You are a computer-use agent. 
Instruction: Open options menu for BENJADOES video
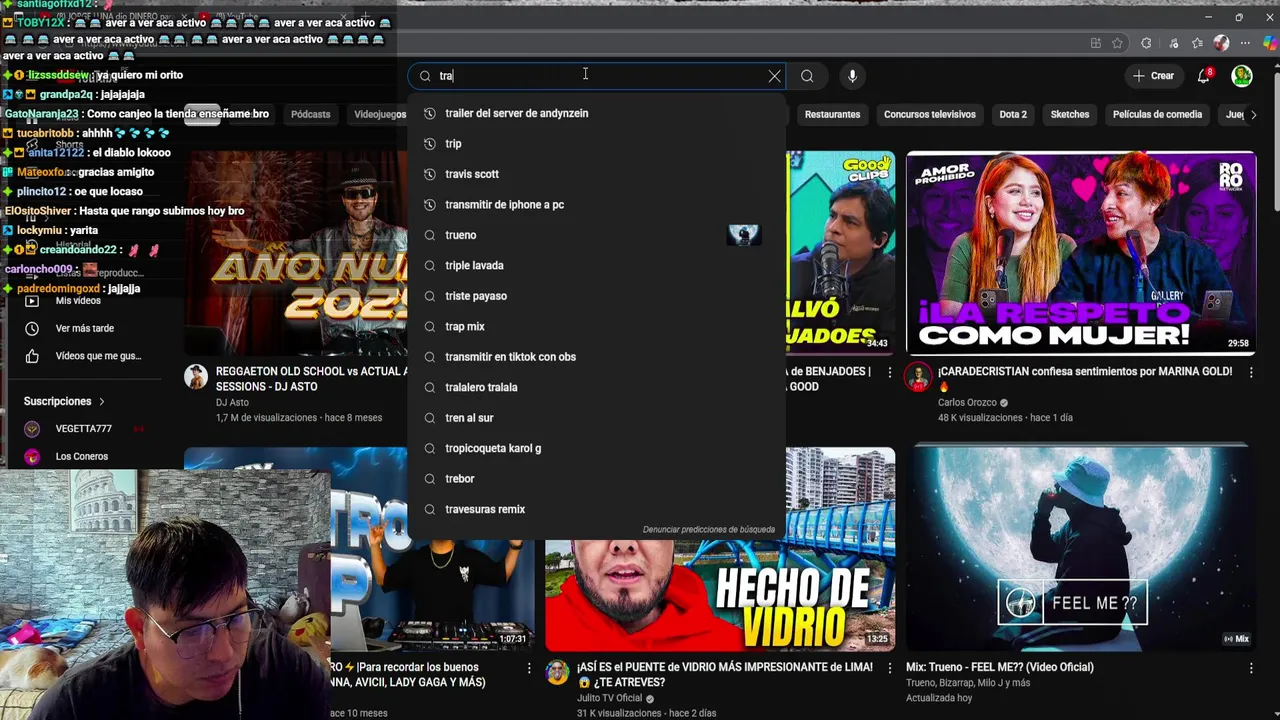click(890, 372)
